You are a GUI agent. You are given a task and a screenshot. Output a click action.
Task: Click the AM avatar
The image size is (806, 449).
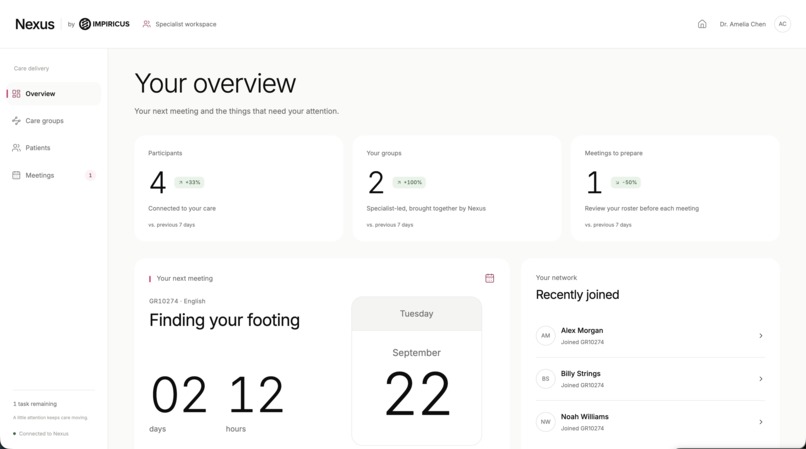pyautogui.click(x=545, y=336)
